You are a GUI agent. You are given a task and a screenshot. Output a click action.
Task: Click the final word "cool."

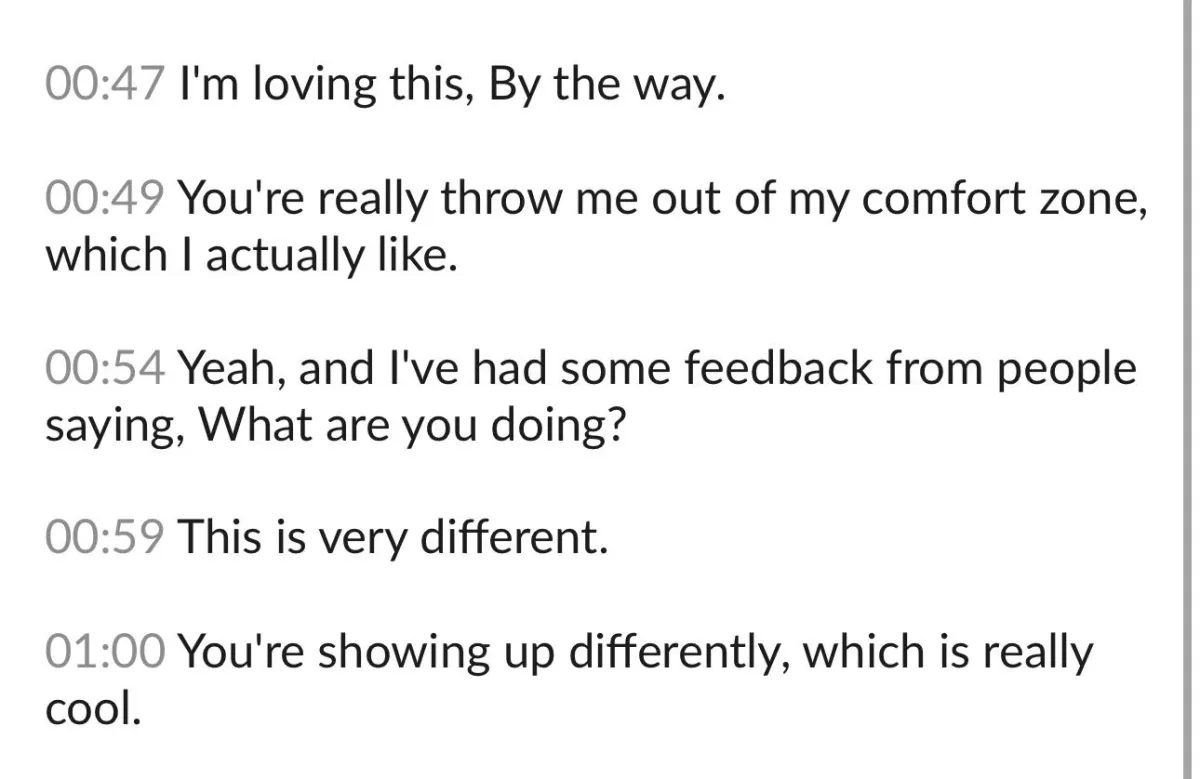(x=92, y=708)
